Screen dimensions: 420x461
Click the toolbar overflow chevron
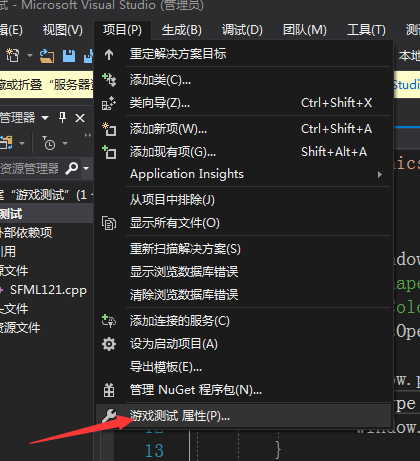(x=87, y=135)
